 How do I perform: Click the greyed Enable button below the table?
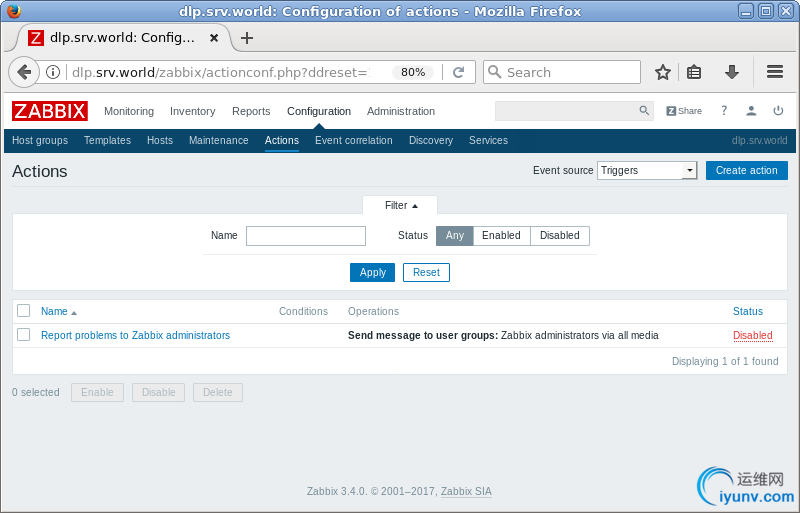tap(97, 393)
